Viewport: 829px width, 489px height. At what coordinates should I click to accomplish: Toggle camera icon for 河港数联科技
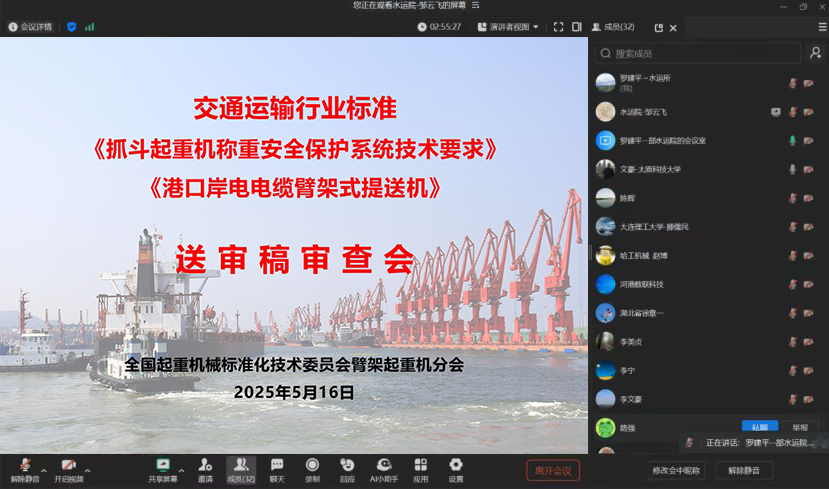click(808, 284)
